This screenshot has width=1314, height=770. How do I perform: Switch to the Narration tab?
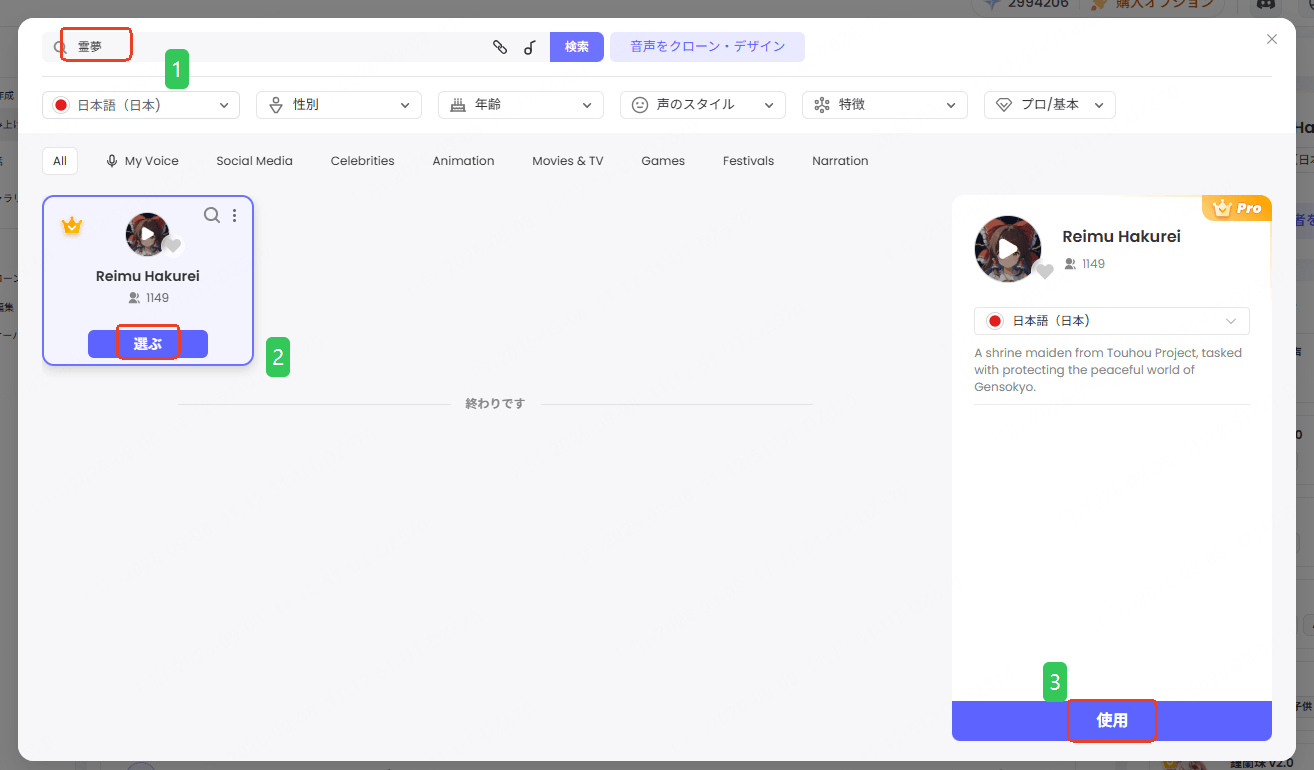tap(840, 161)
